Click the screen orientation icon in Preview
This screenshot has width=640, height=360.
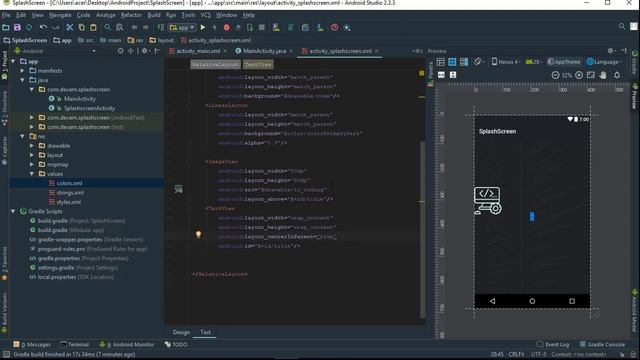[478, 62]
